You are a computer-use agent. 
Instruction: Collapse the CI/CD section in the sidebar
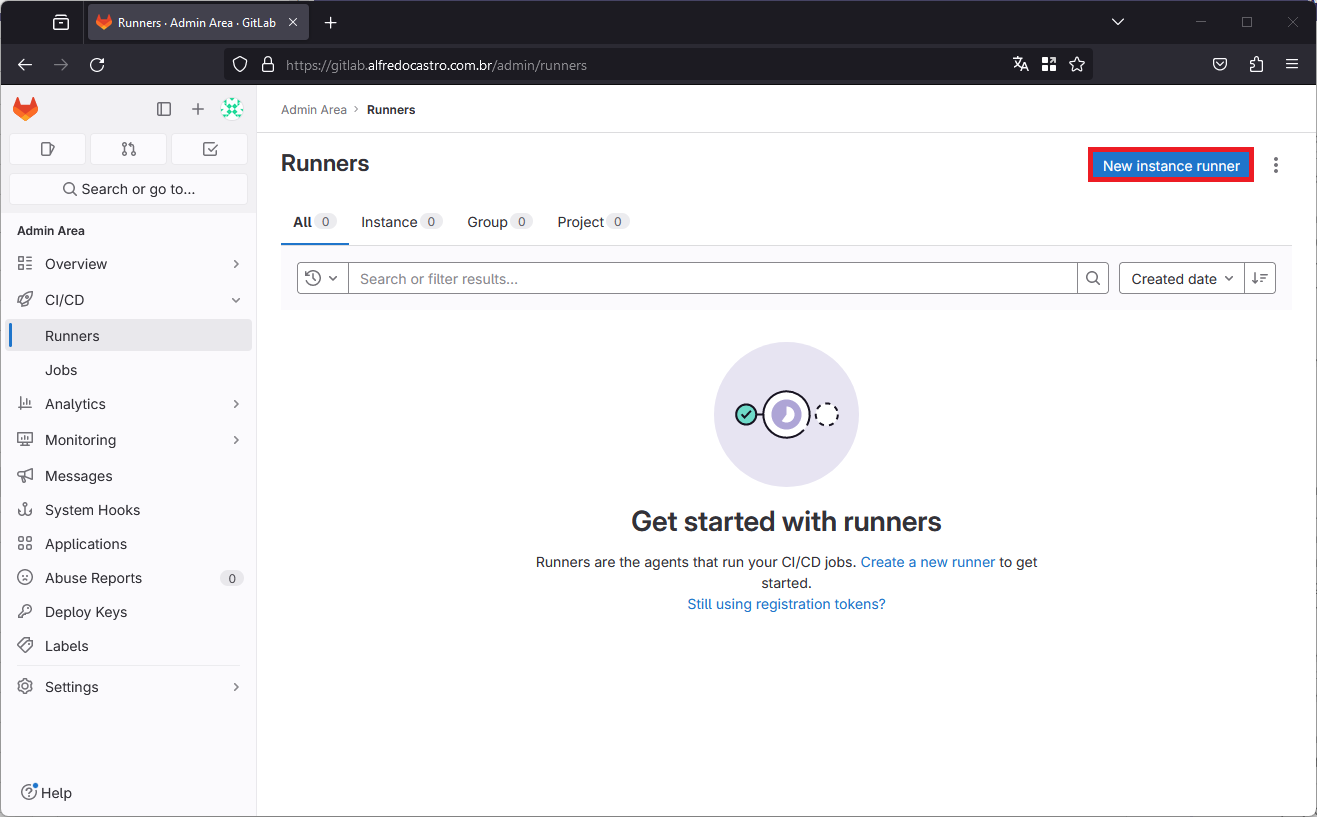(x=129, y=300)
